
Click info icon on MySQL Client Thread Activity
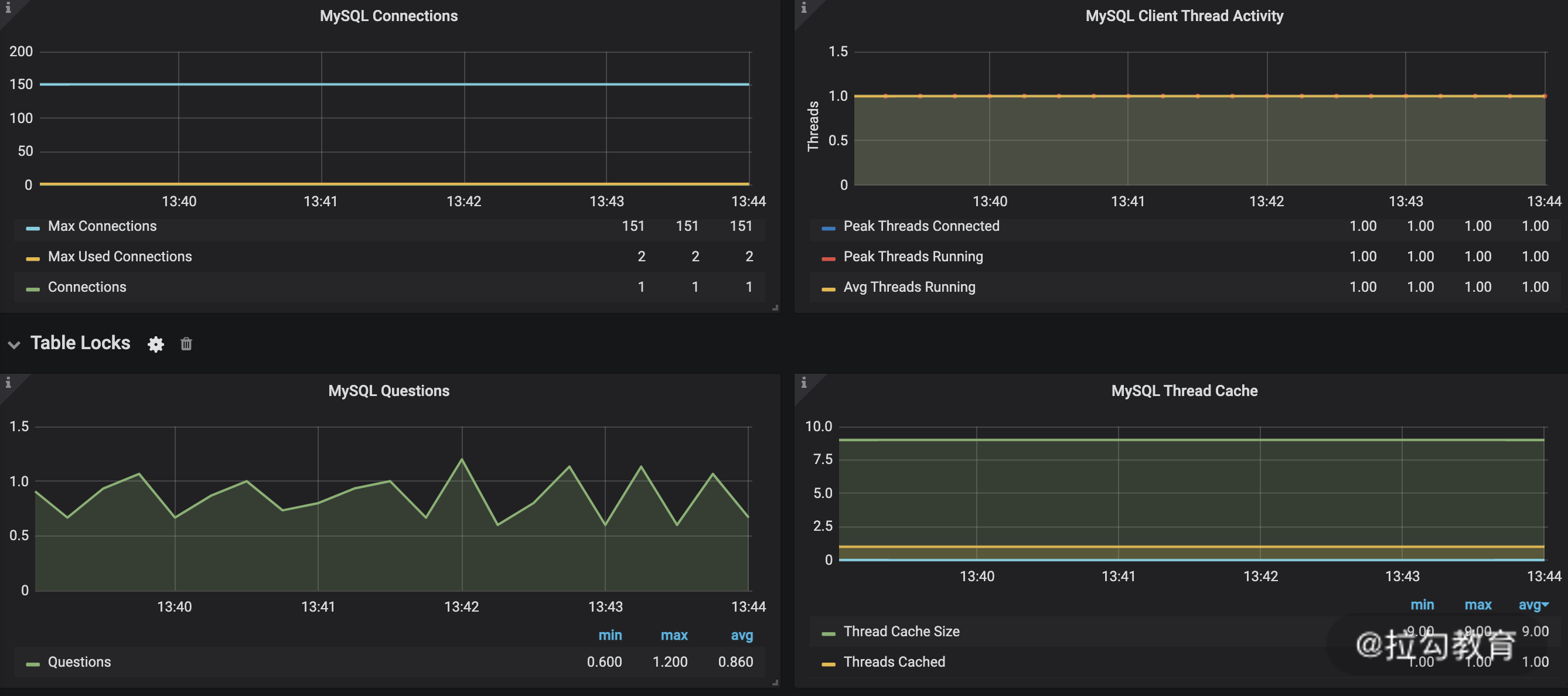[803, 8]
